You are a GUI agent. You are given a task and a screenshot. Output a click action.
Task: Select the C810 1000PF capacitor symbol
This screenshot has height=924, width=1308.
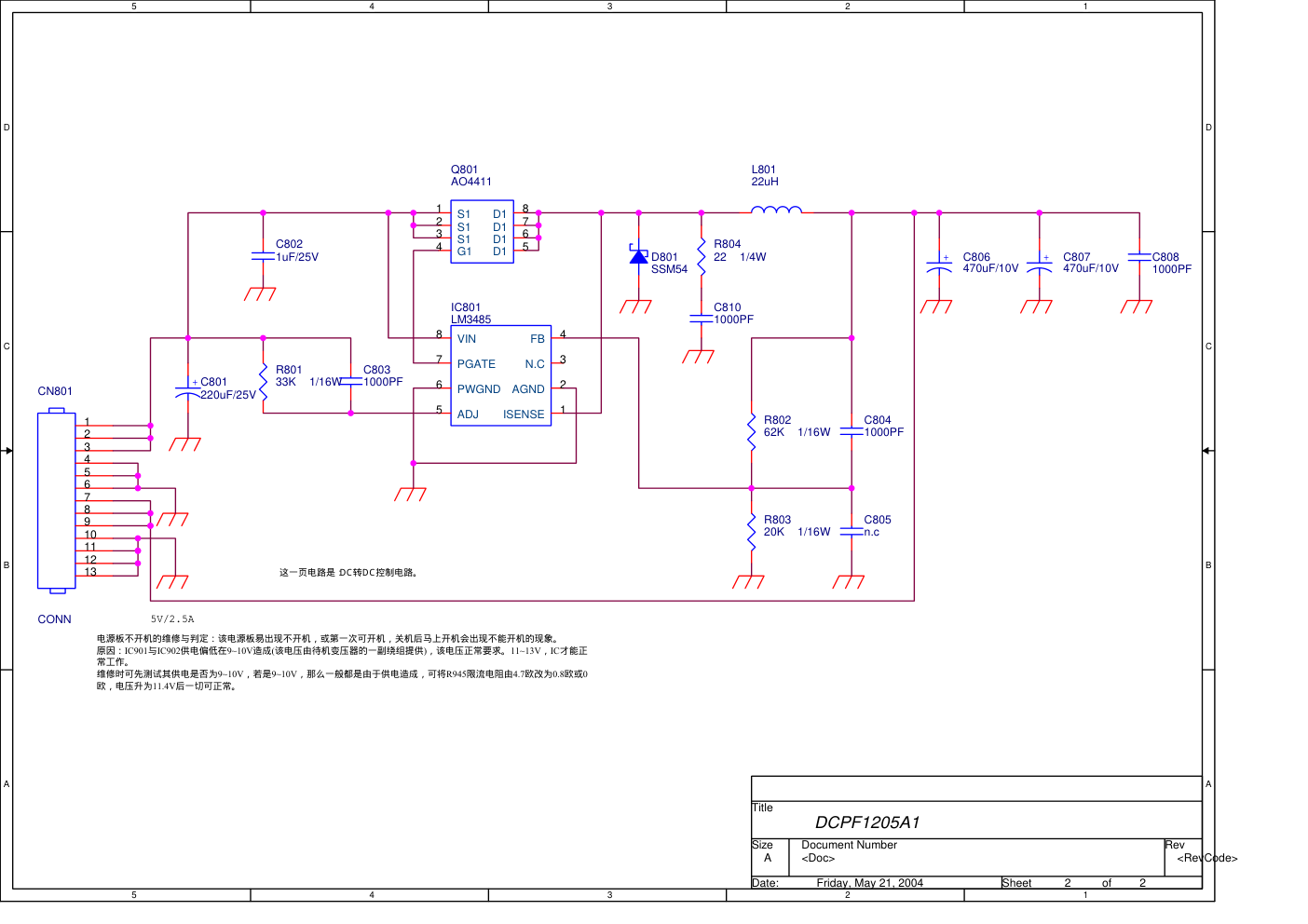702,319
